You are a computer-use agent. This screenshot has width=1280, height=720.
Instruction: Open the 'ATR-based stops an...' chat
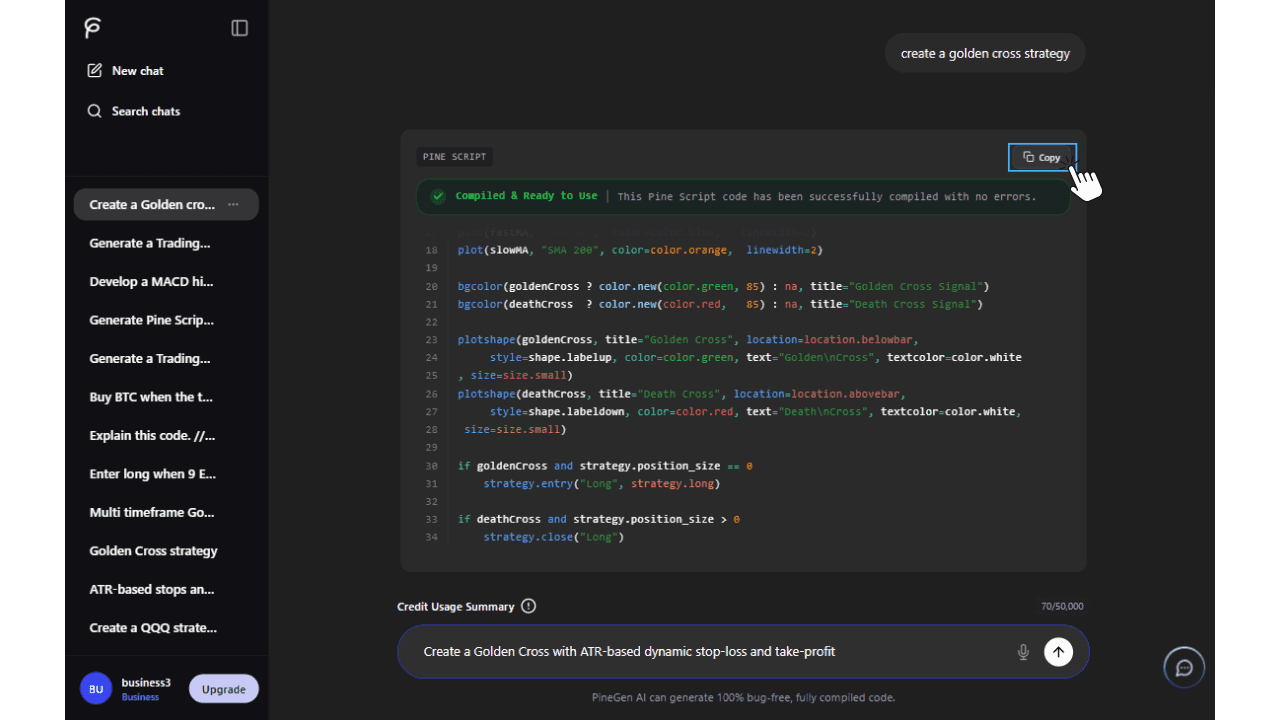[151, 589]
